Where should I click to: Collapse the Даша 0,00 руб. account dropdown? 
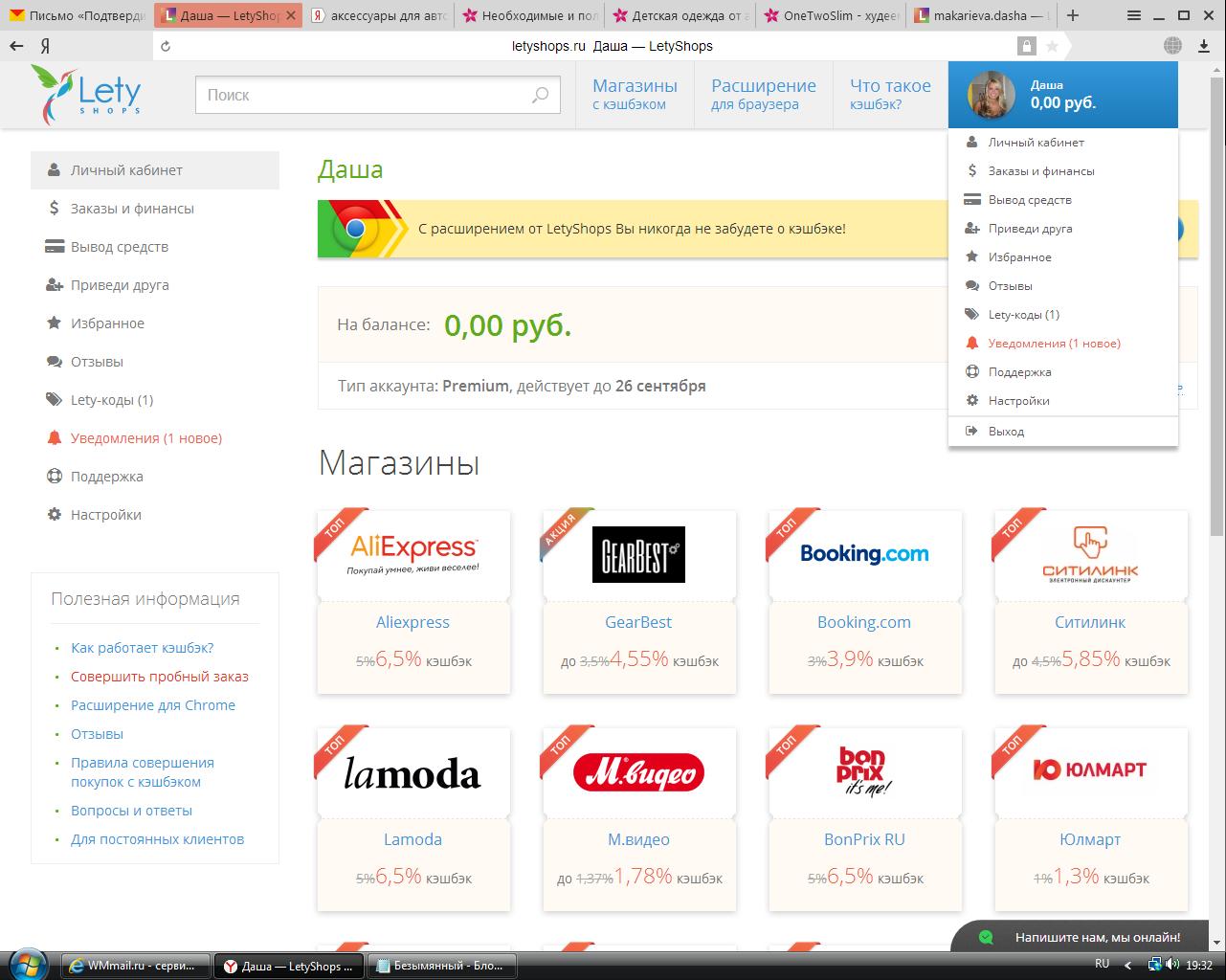[x=1063, y=95]
